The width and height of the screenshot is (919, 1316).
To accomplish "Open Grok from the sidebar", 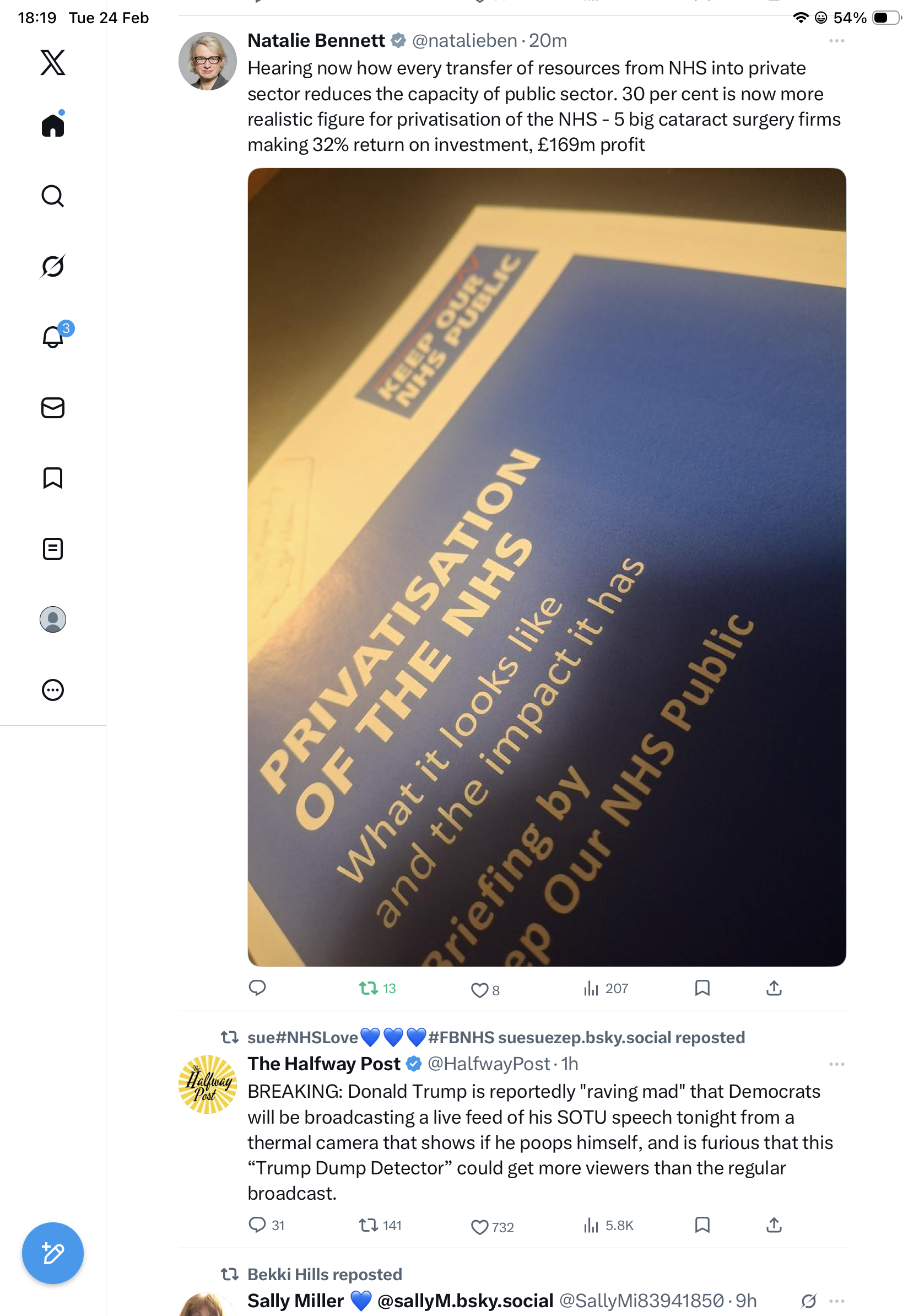I will pos(53,266).
